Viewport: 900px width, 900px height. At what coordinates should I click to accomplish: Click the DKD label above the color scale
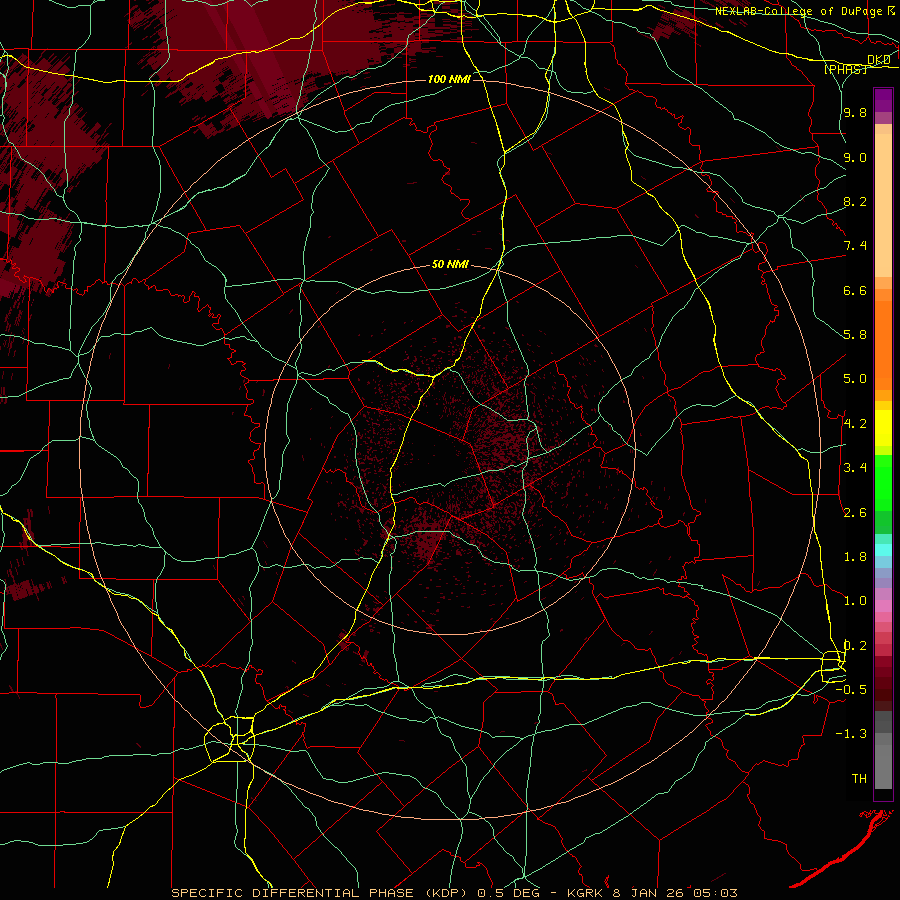pyautogui.click(x=878, y=60)
